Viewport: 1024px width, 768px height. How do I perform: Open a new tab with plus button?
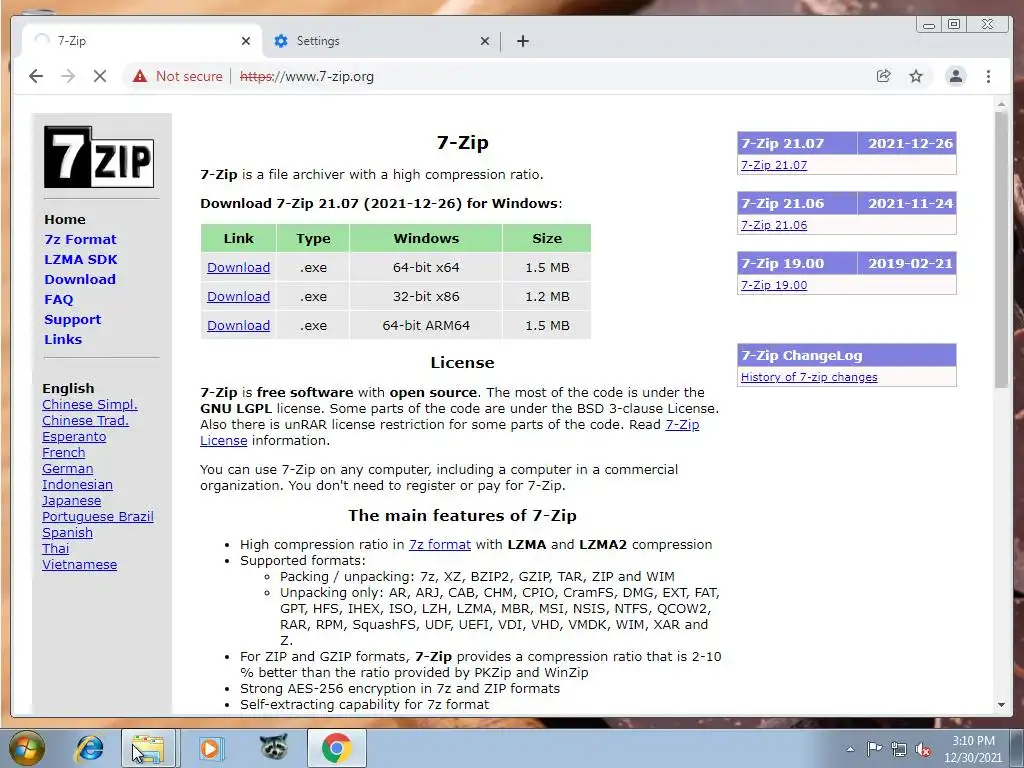pos(522,41)
